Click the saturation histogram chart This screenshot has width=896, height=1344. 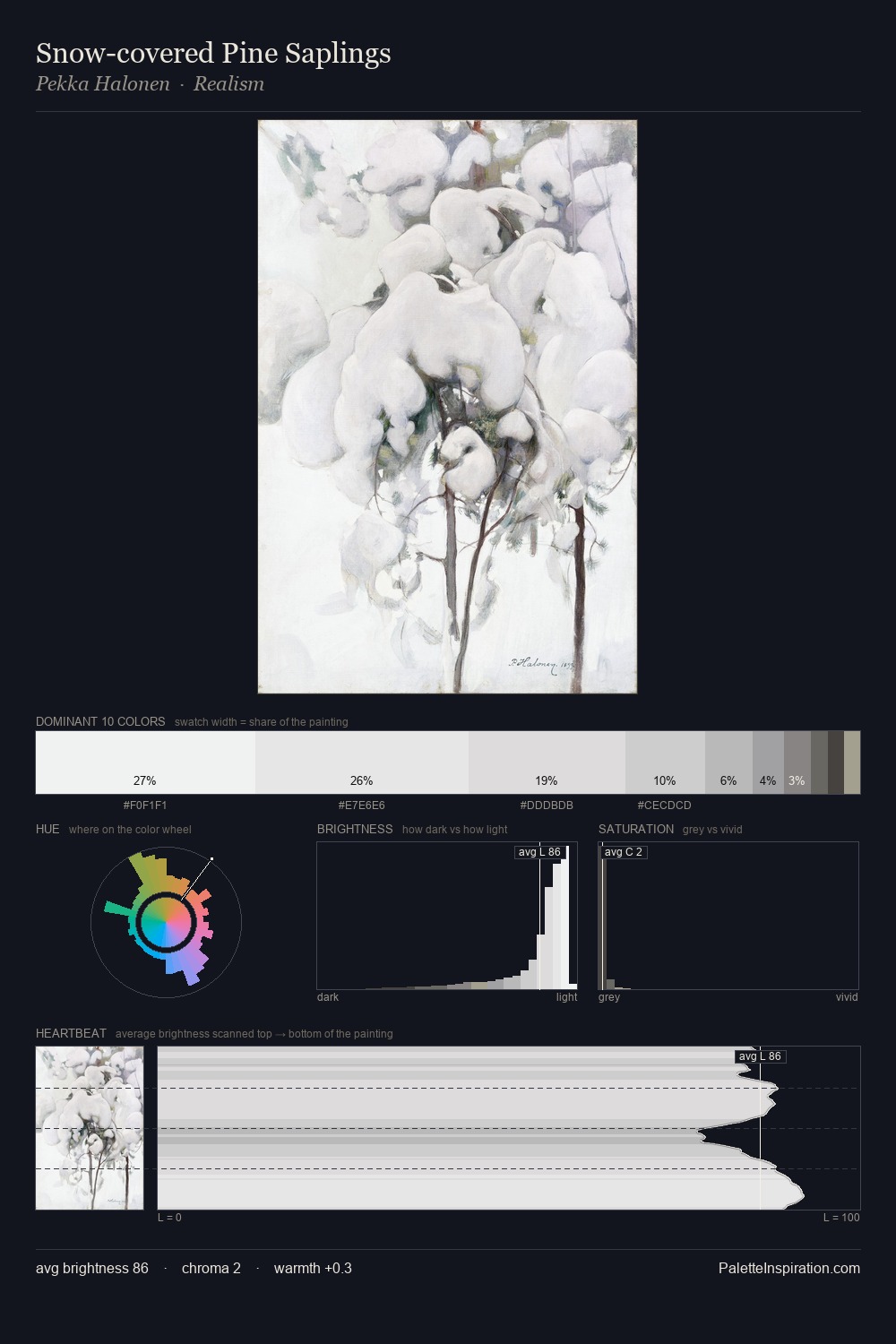click(x=728, y=916)
